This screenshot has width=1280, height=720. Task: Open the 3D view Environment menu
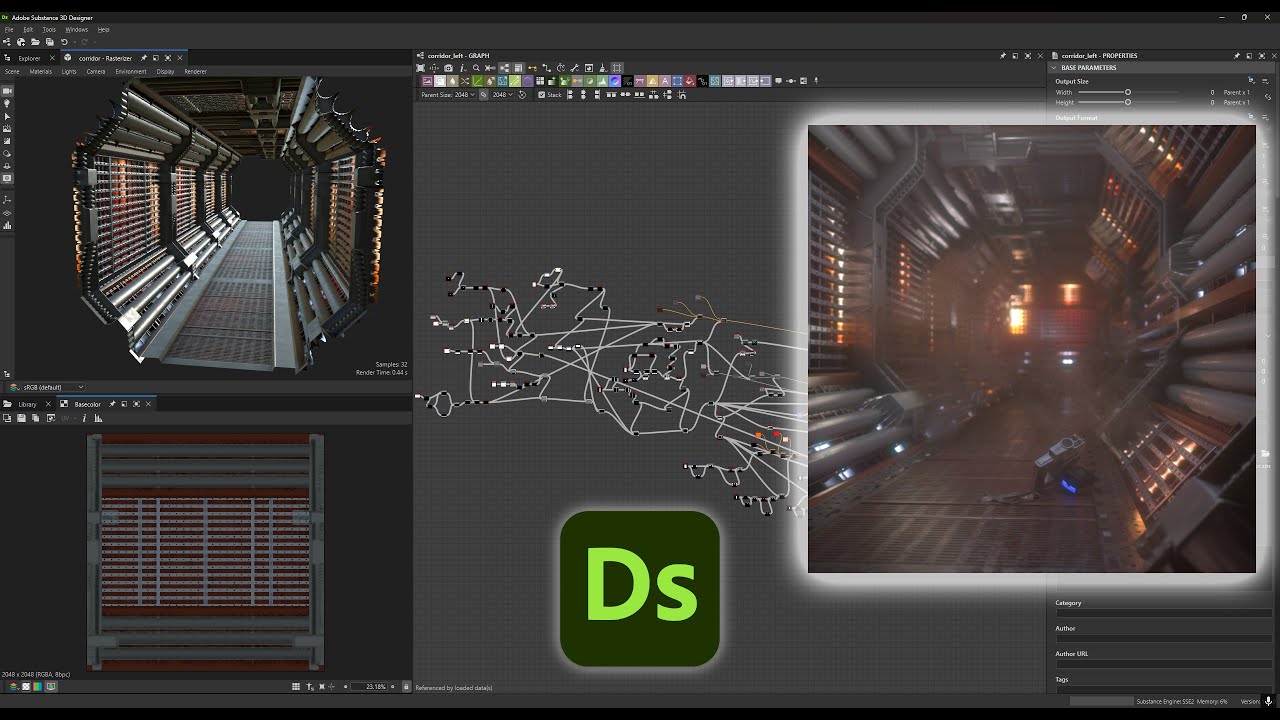coord(131,71)
